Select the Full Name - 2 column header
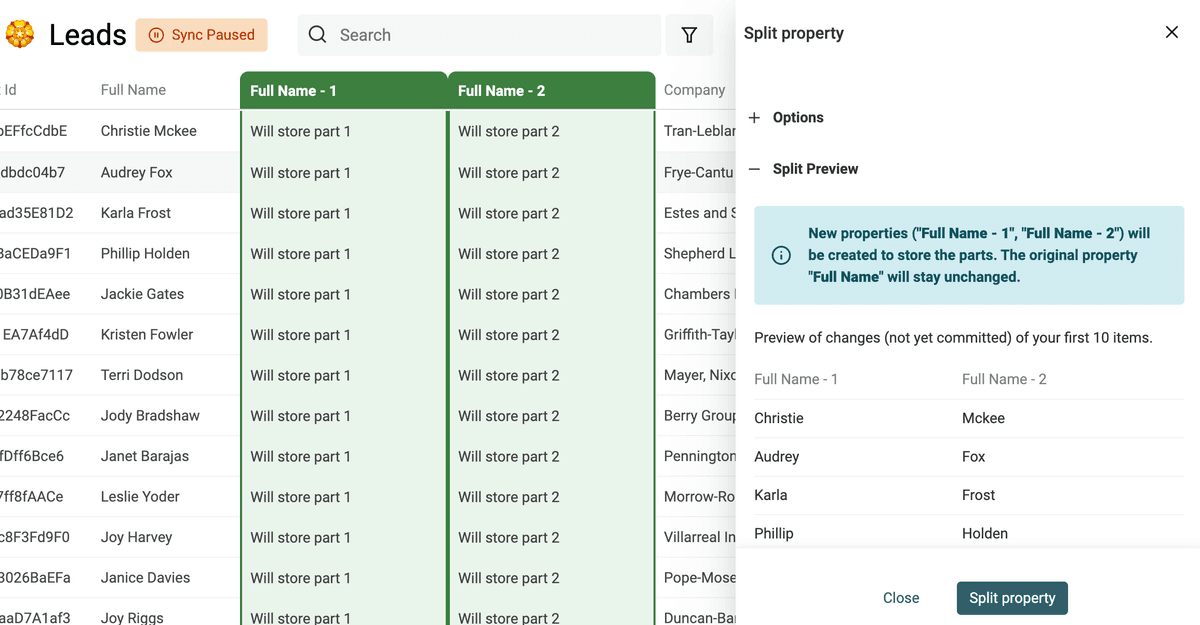 [x=551, y=91]
